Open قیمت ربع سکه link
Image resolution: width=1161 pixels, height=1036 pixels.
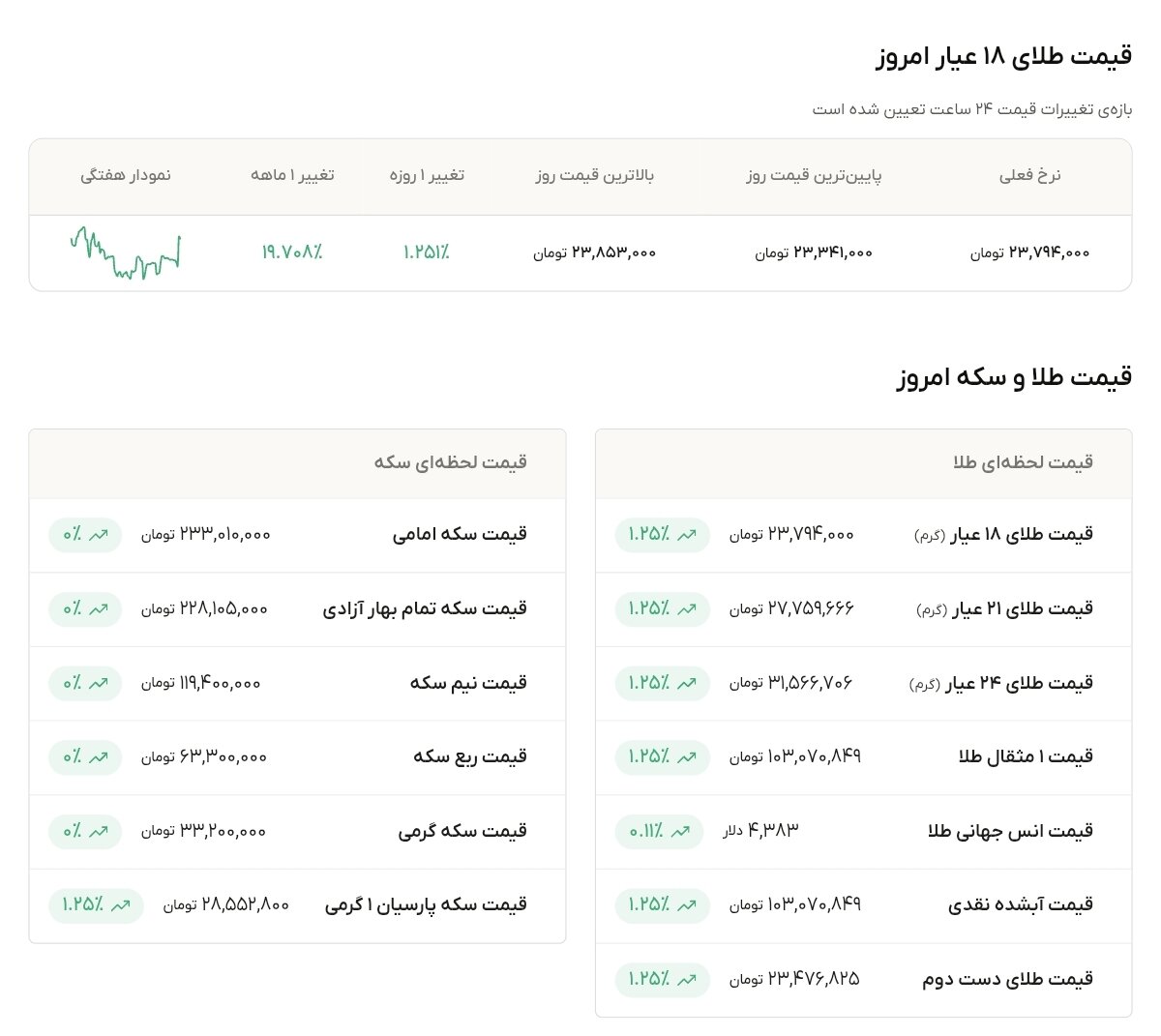click(x=470, y=756)
